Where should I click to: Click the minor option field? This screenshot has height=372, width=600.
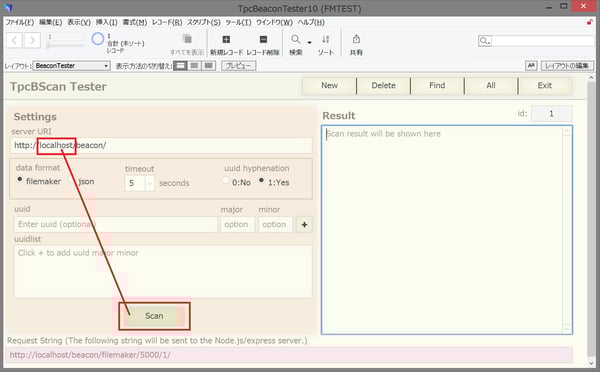click(275, 225)
